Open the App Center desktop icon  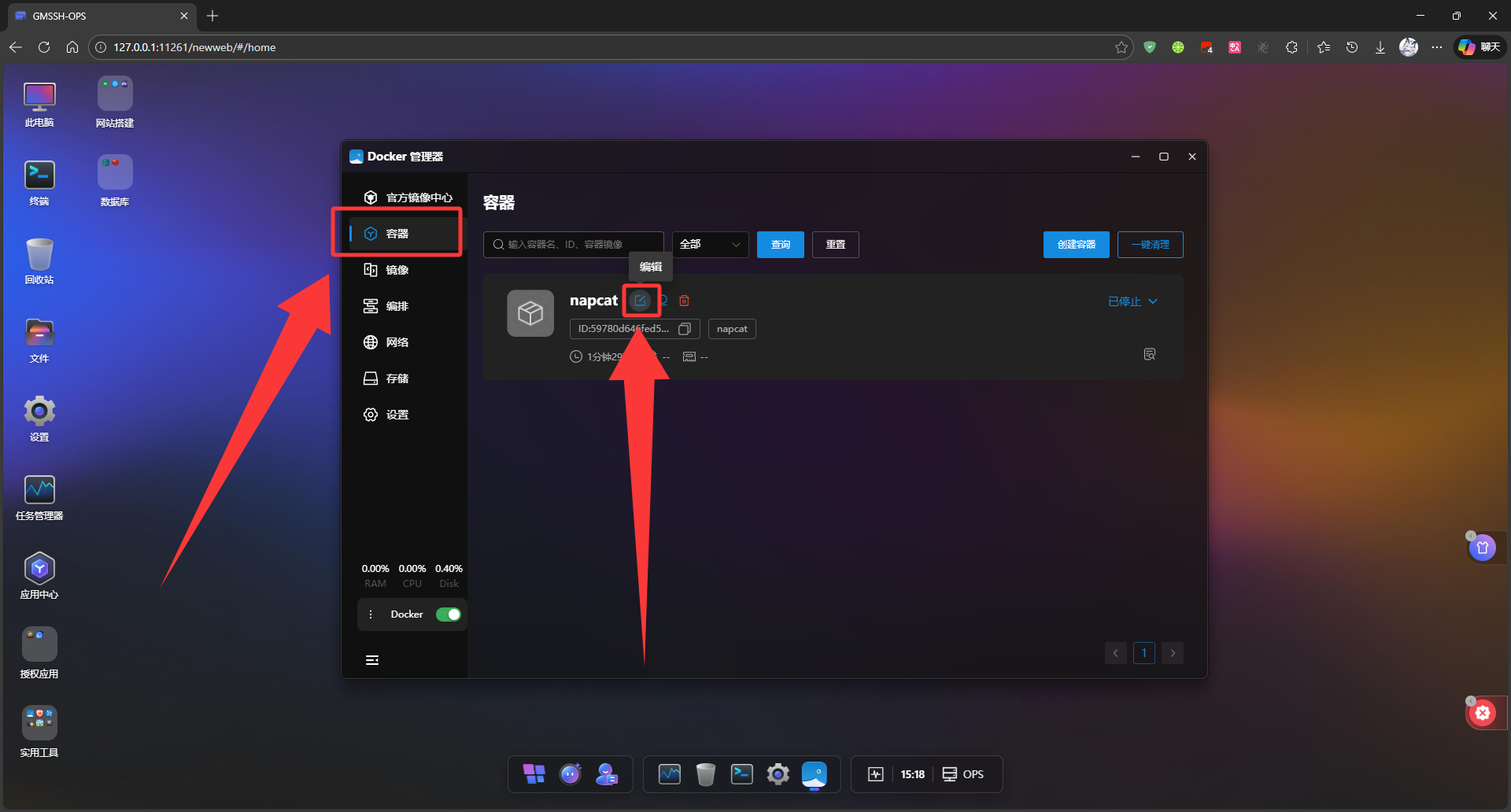(39, 576)
